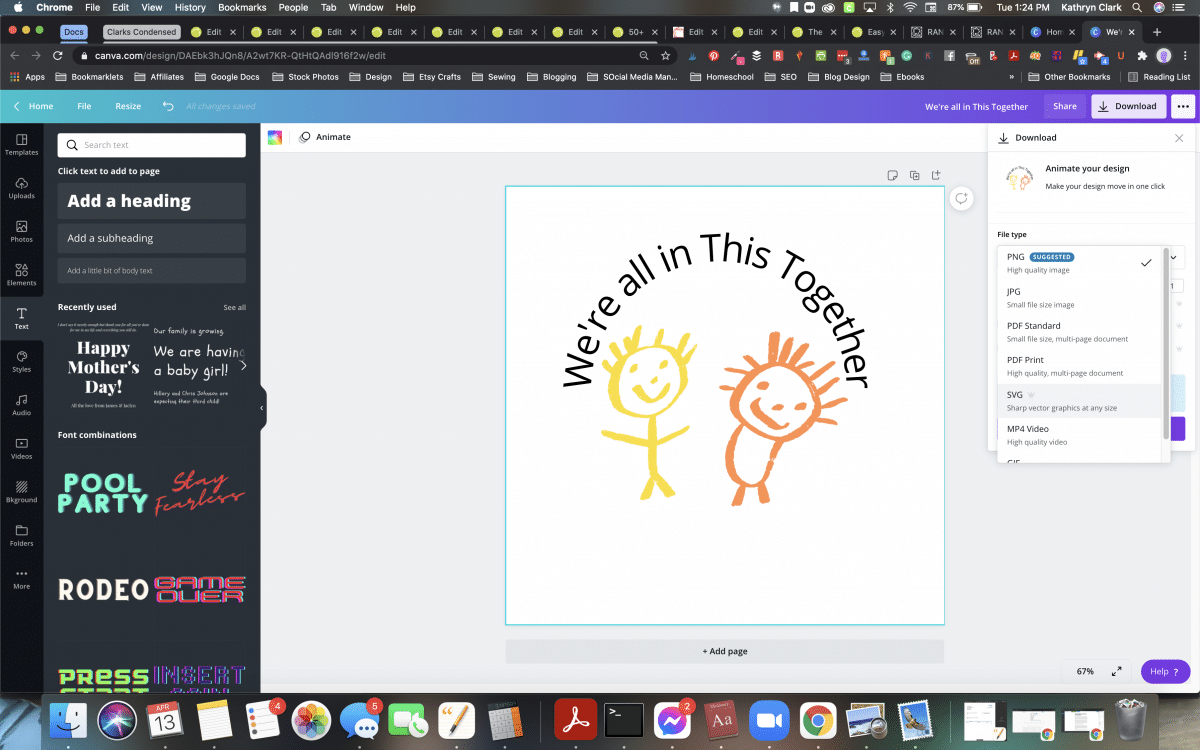
Task: Click the file type list scrollbar
Action: click(x=1165, y=343)
